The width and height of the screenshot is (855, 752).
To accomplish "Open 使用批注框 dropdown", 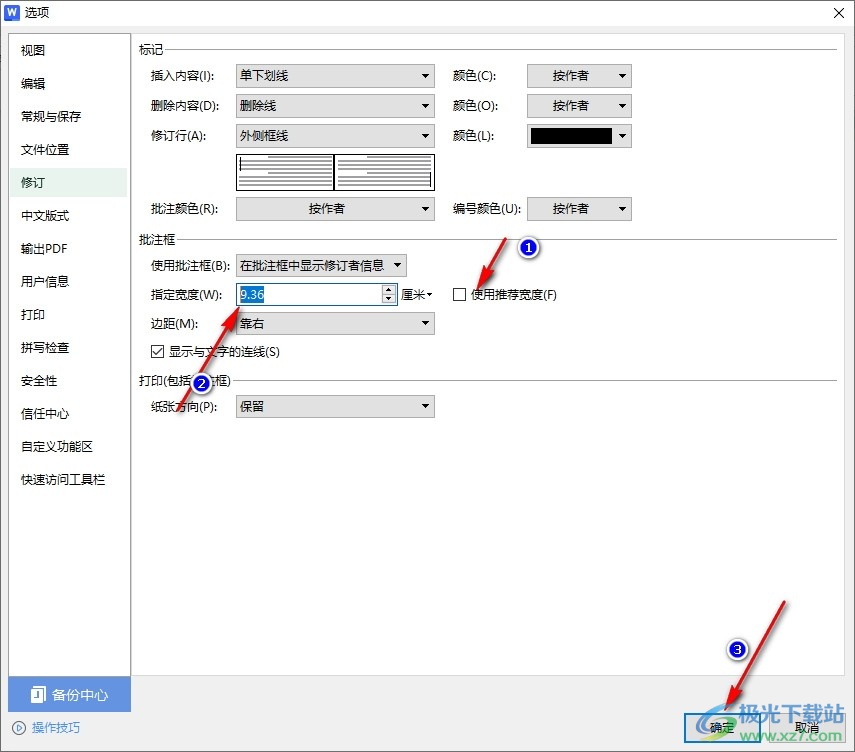I will (321, 266).
